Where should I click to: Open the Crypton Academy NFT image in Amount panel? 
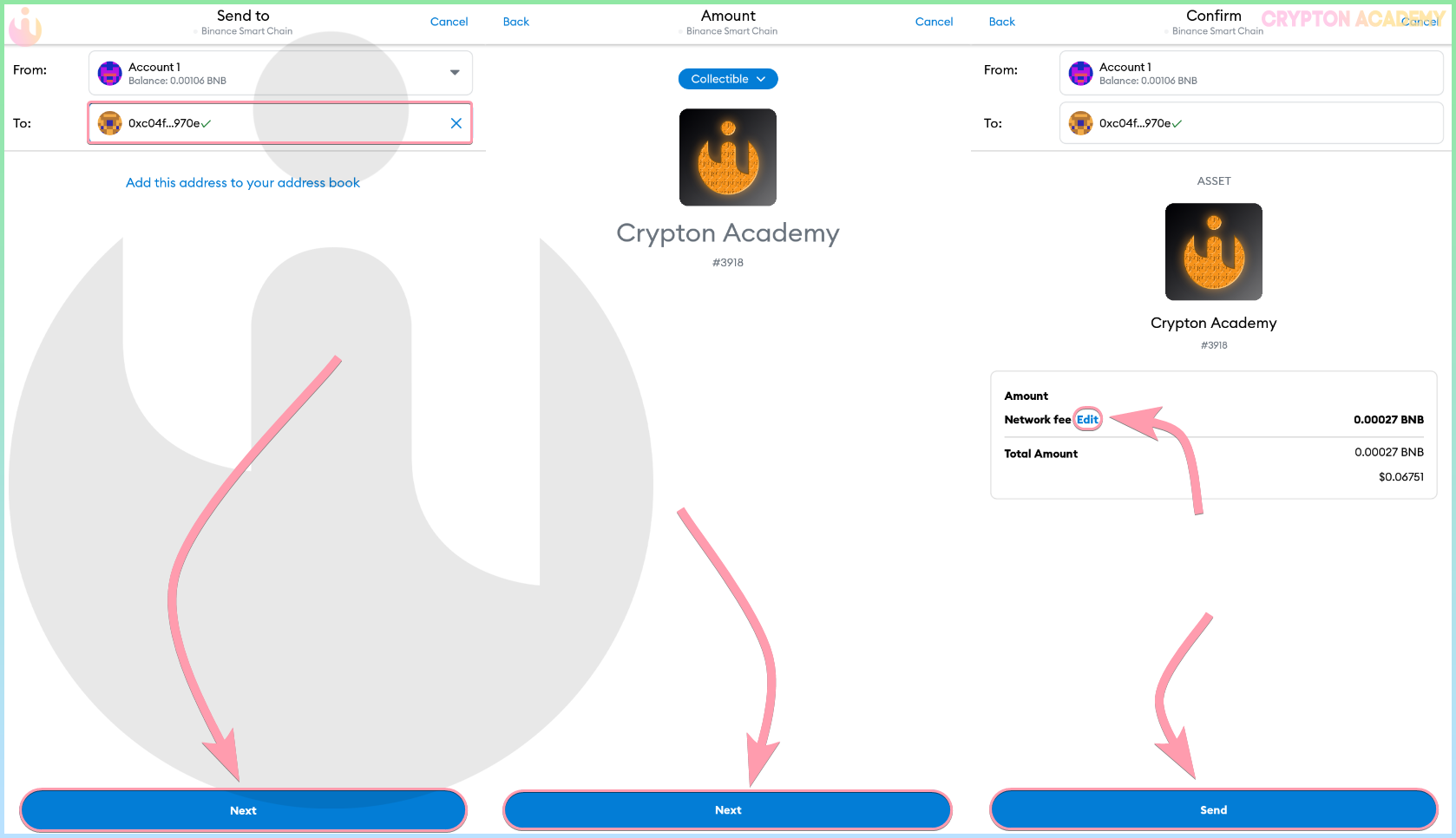(728, 157)
